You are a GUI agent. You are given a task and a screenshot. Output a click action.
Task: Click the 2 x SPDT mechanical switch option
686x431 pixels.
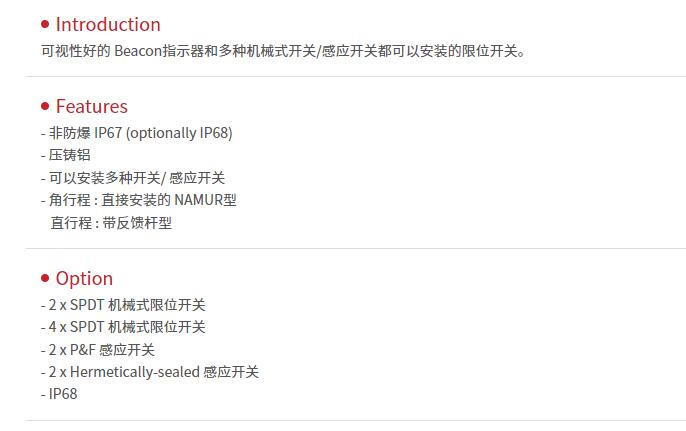click(123, 305)
